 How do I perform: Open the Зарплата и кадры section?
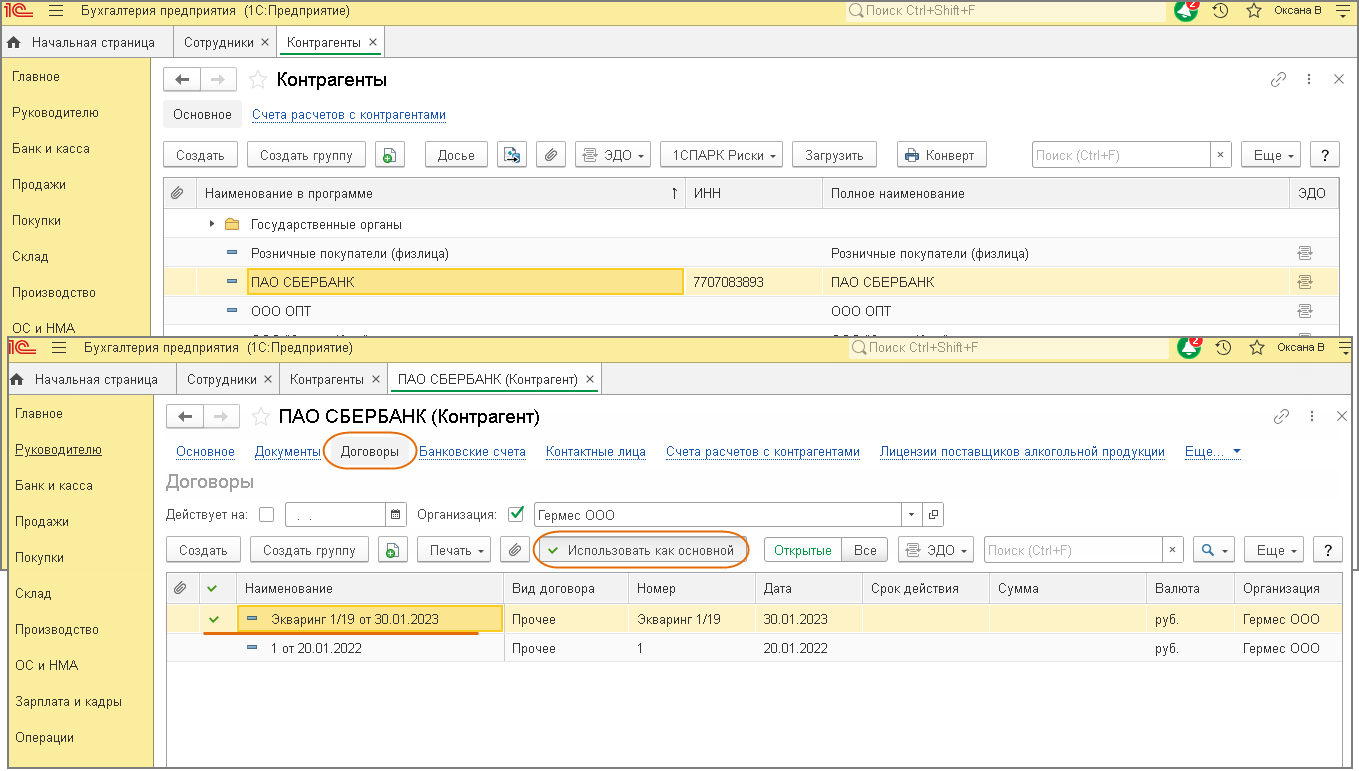click(x=68, y=702)
